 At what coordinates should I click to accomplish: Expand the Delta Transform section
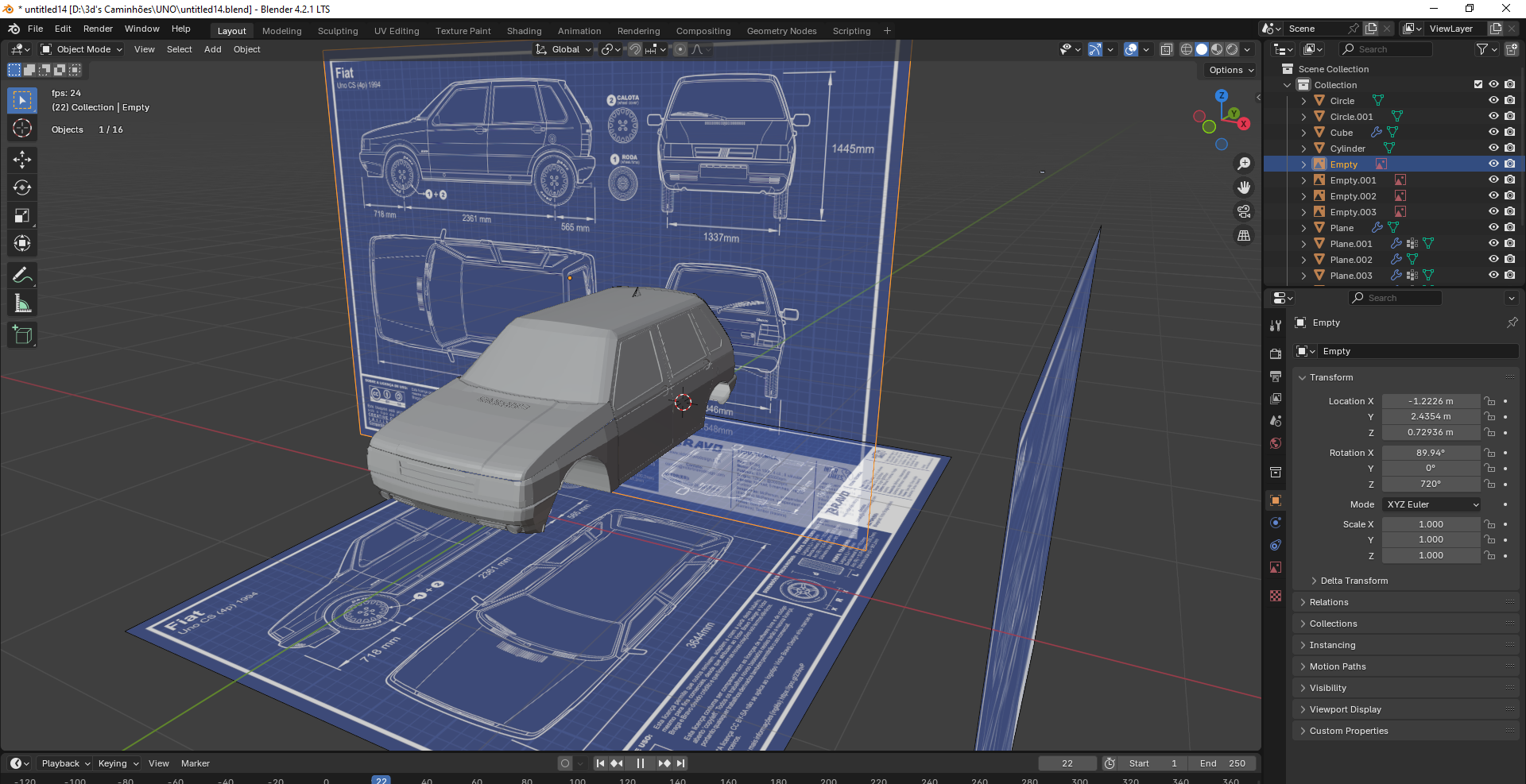point(1354,581)
